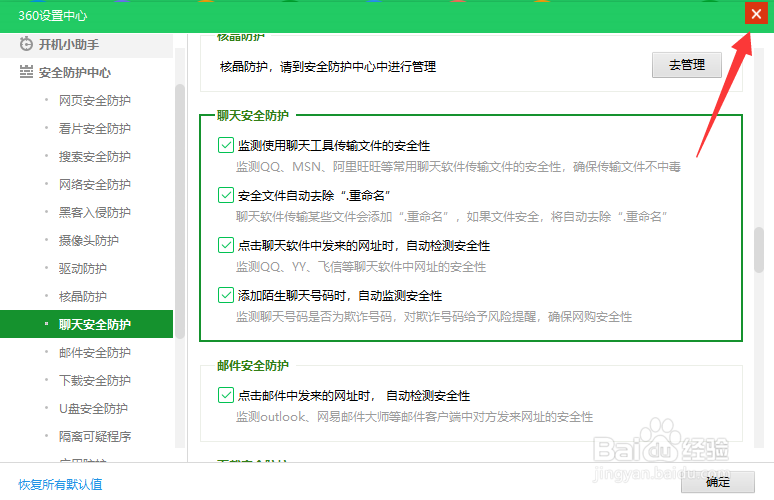The height and width of the screenshot is (500, 774).
Task: Select 隔离可疑程序 item
Action: [x=95, y=437]
